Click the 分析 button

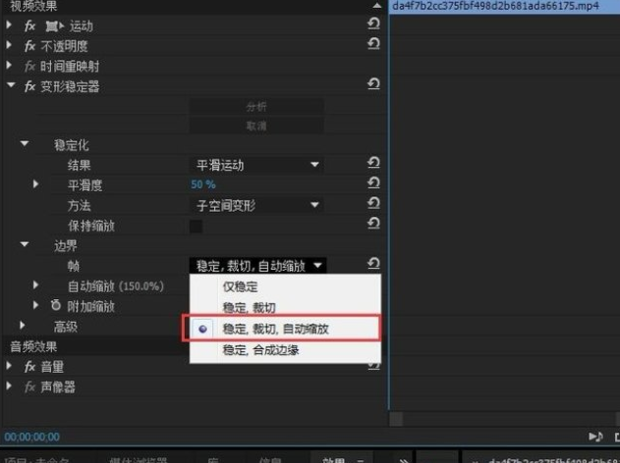257,106
